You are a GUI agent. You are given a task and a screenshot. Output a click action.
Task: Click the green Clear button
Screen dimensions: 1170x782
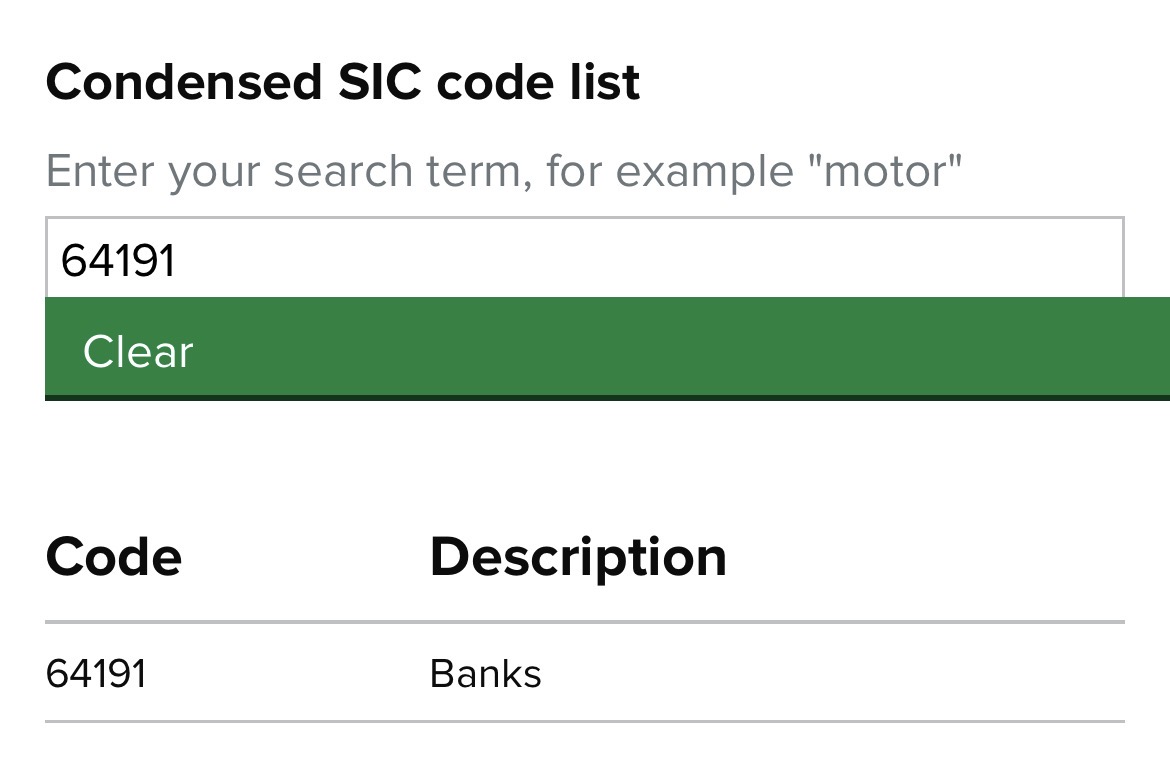[607, 348]
